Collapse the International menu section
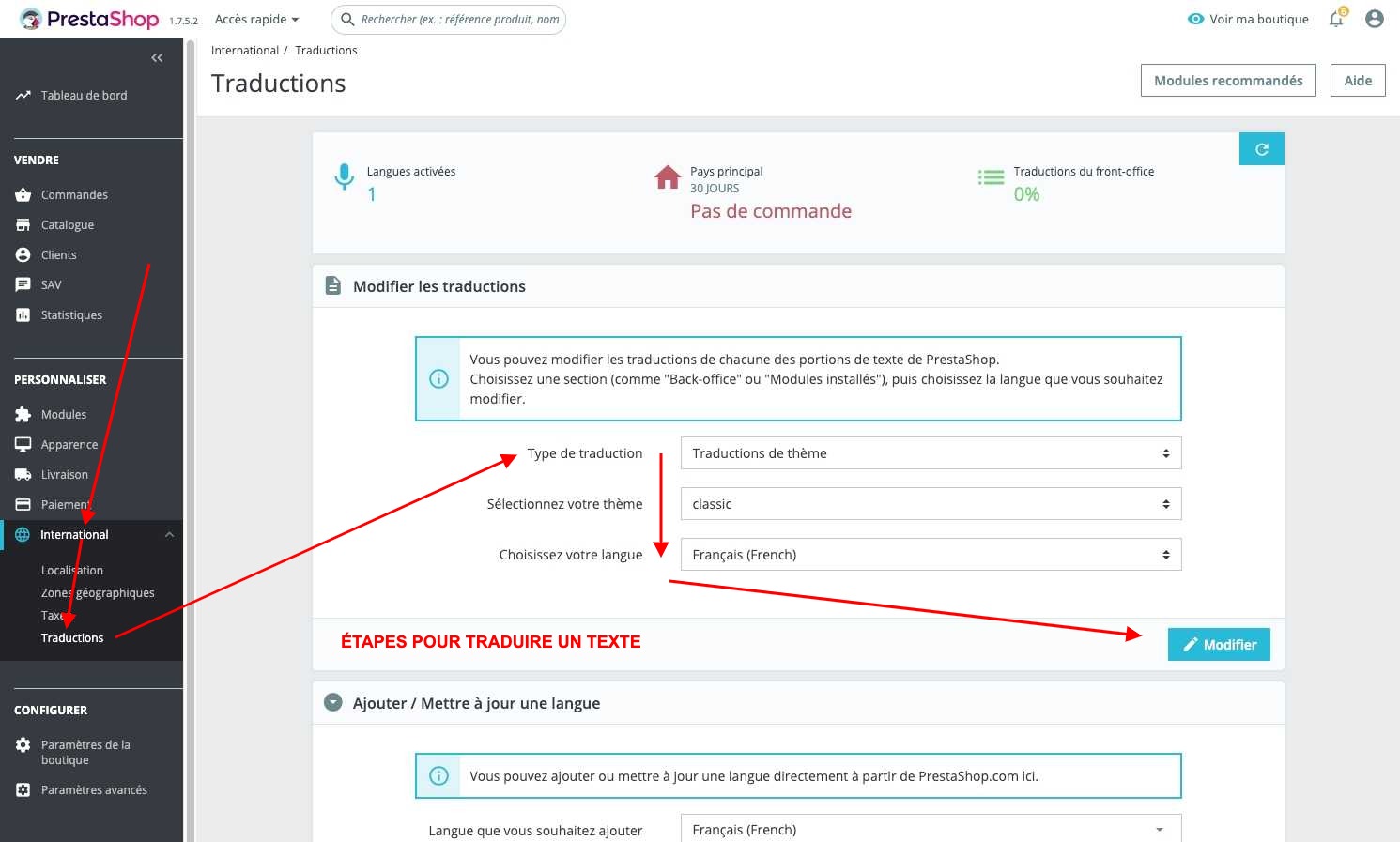This screenshot has width=1400, height=842. click(169, 535)
